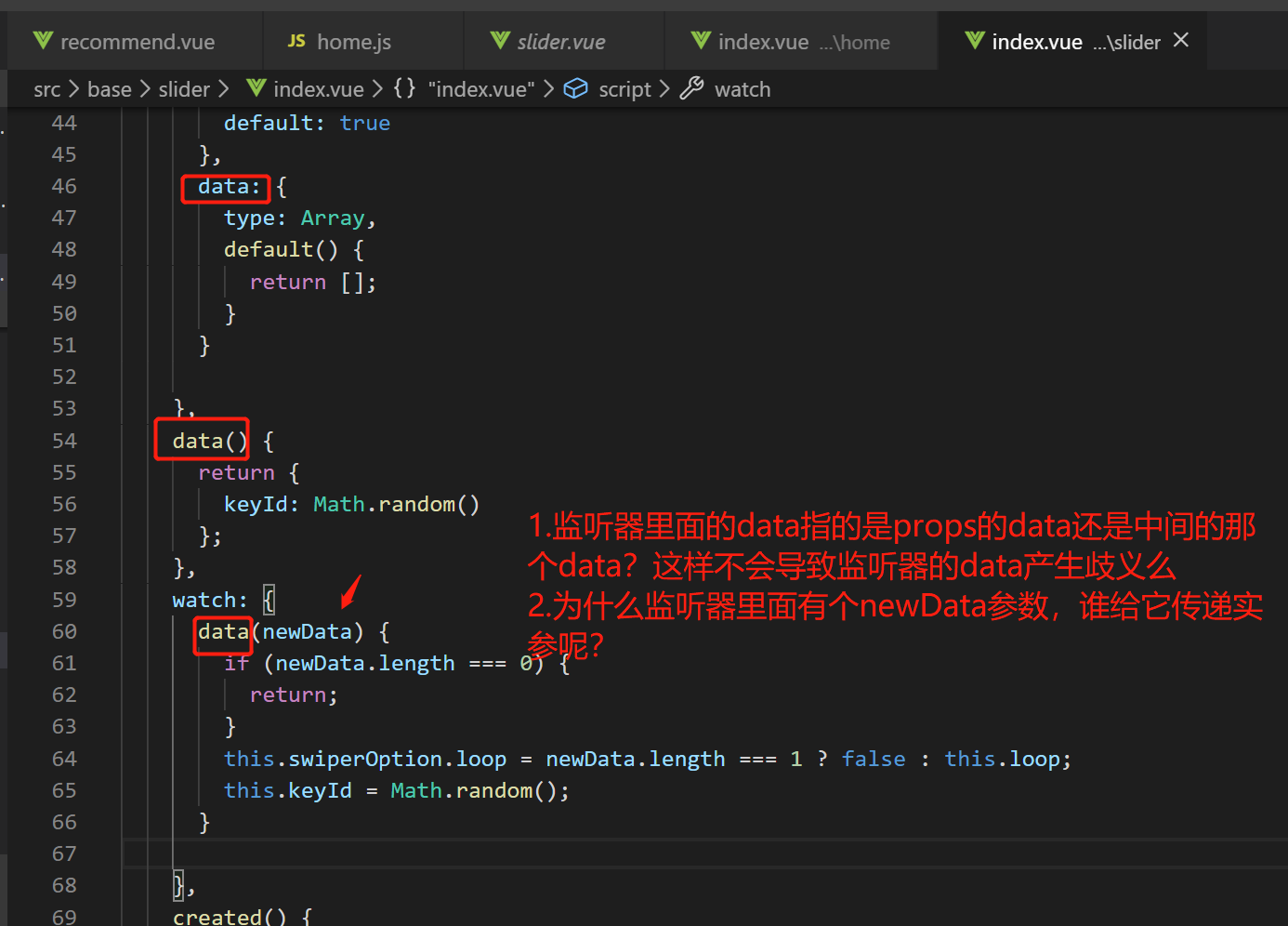1288x926 pixels.
Task: Close the index.vue slider tab
Action: [x=1181, y=40]
